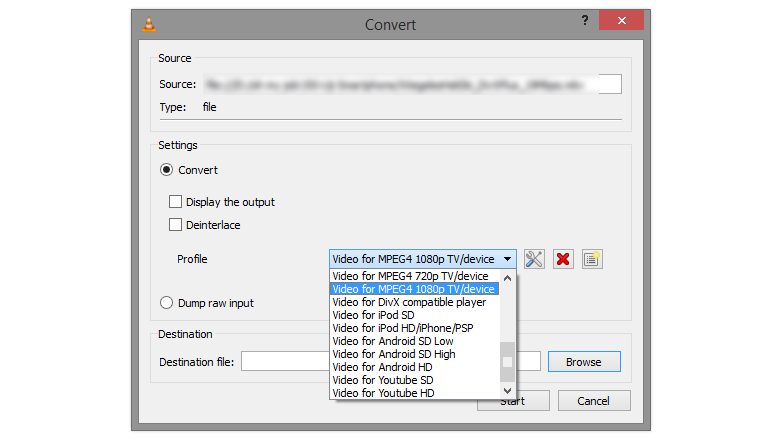Select Video for iPod SD profile

coord(375,315)
